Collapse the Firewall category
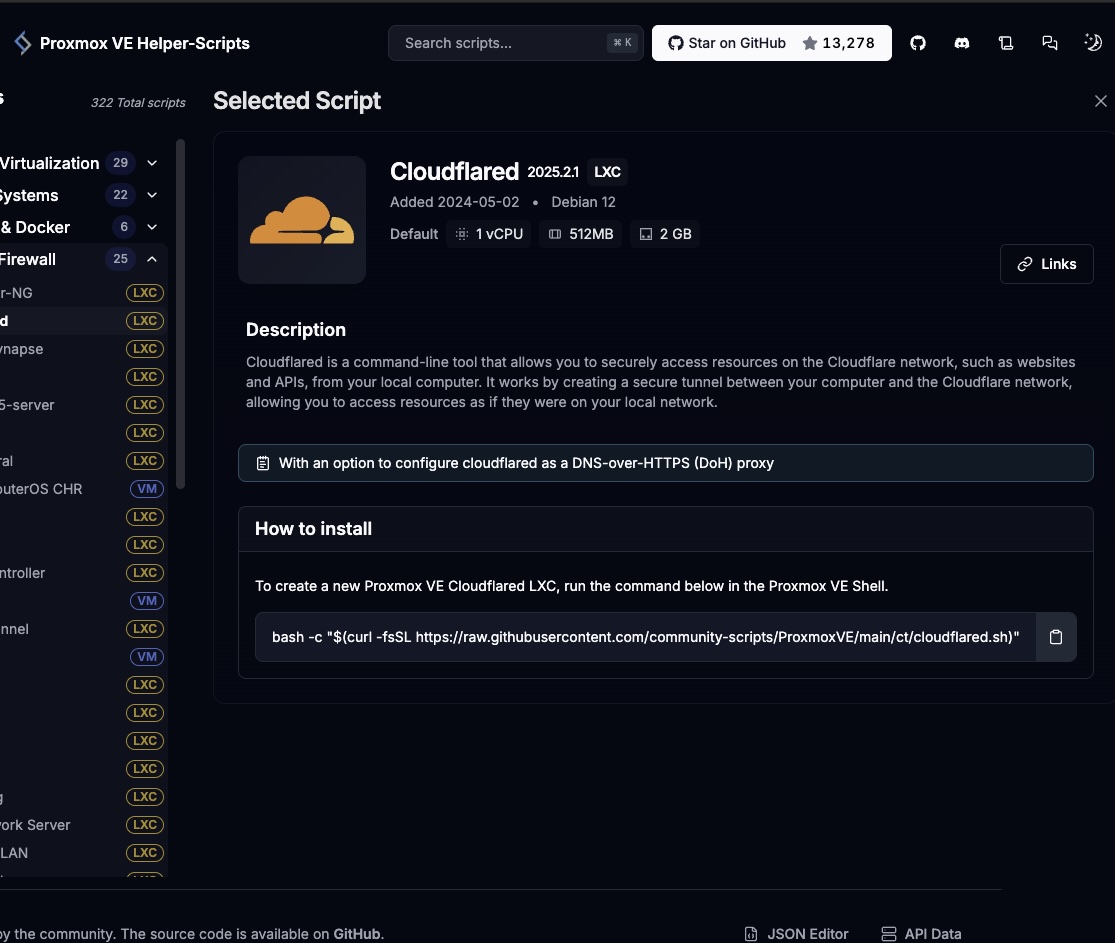The image size is (1115, 943). pyautogui.click(x=152, y=259)
